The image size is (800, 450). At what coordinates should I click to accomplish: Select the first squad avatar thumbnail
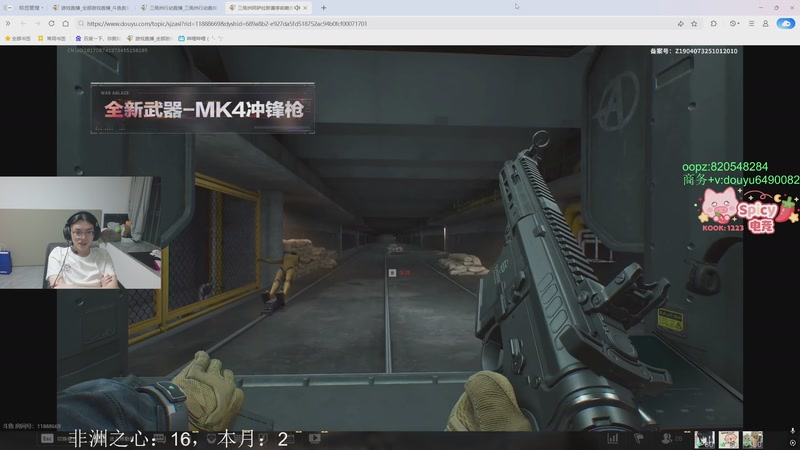(704, 439)
